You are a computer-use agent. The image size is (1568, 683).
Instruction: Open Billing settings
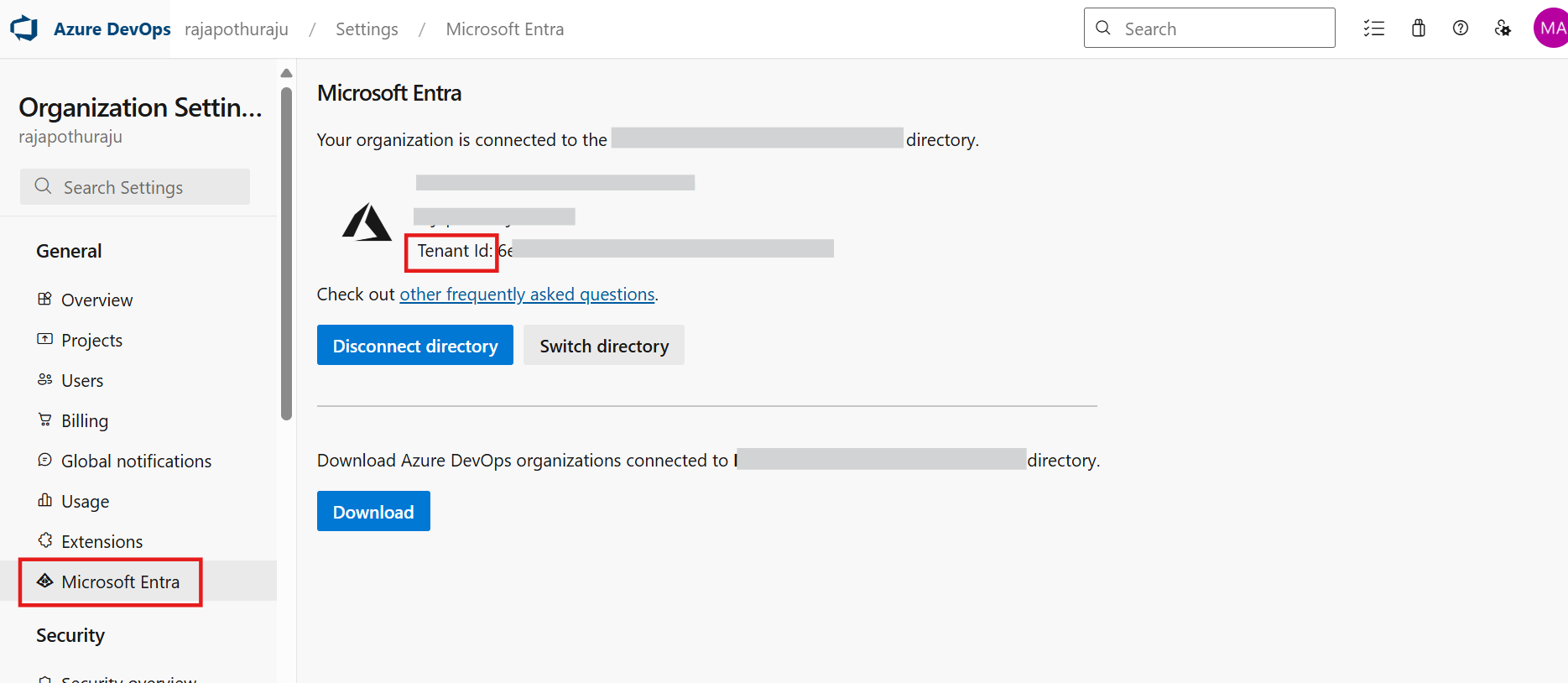[85, 420]
